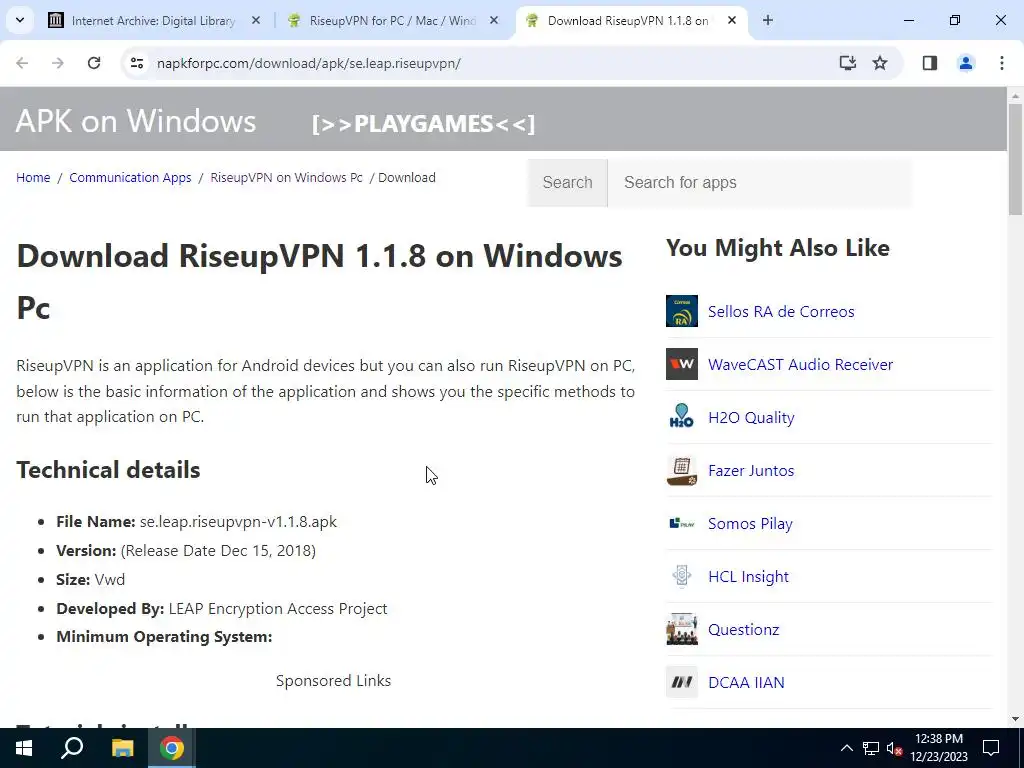This screenshot has width=1024, height=768.
Task: Open RiseupVPN on Windows Pc breadcrumb
Action: click(x=286, y=178)
